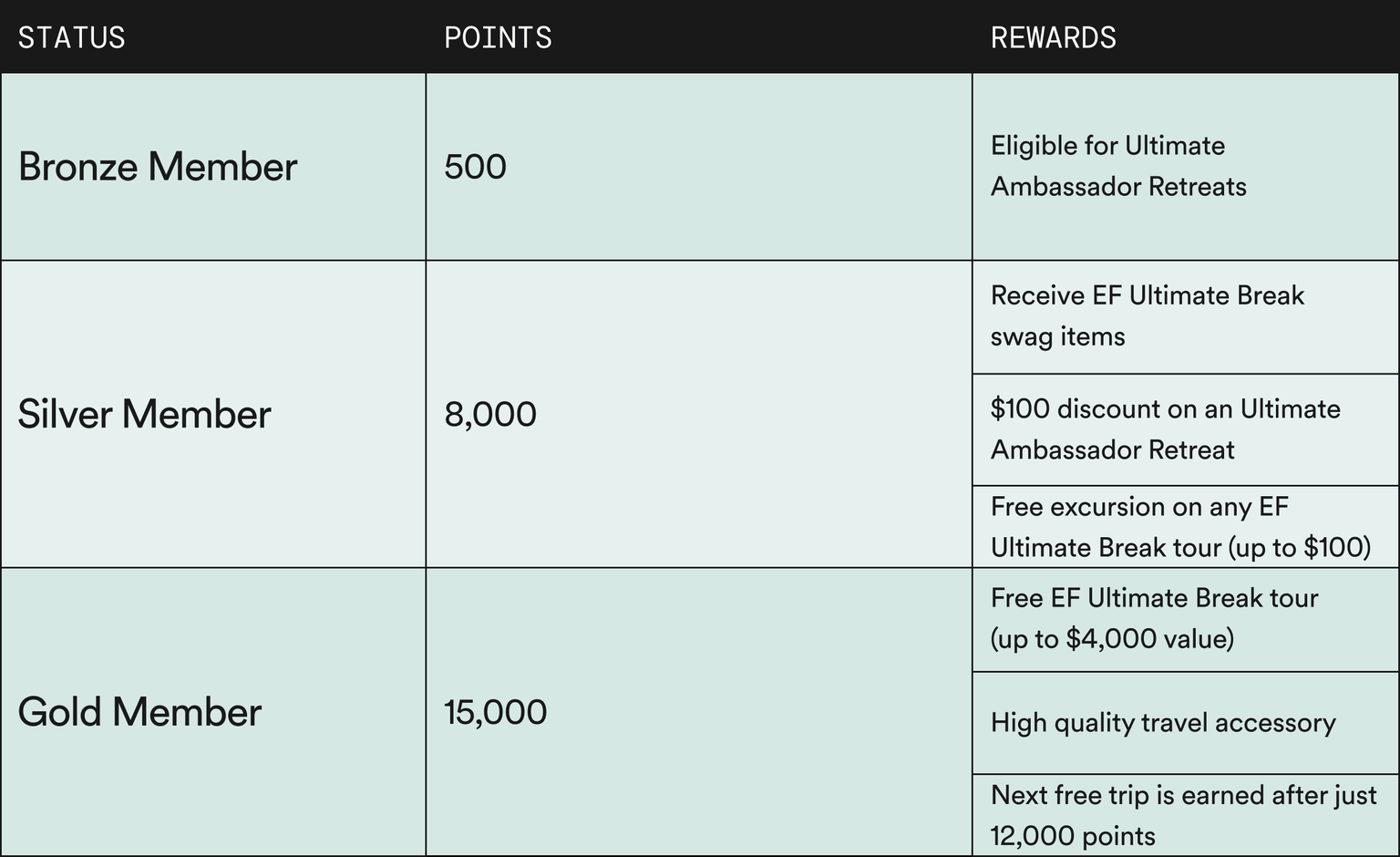Click 'Next free trip is earned after just' line
Viewport: 1400px width, 857px height.
(x=1183, y=795)
